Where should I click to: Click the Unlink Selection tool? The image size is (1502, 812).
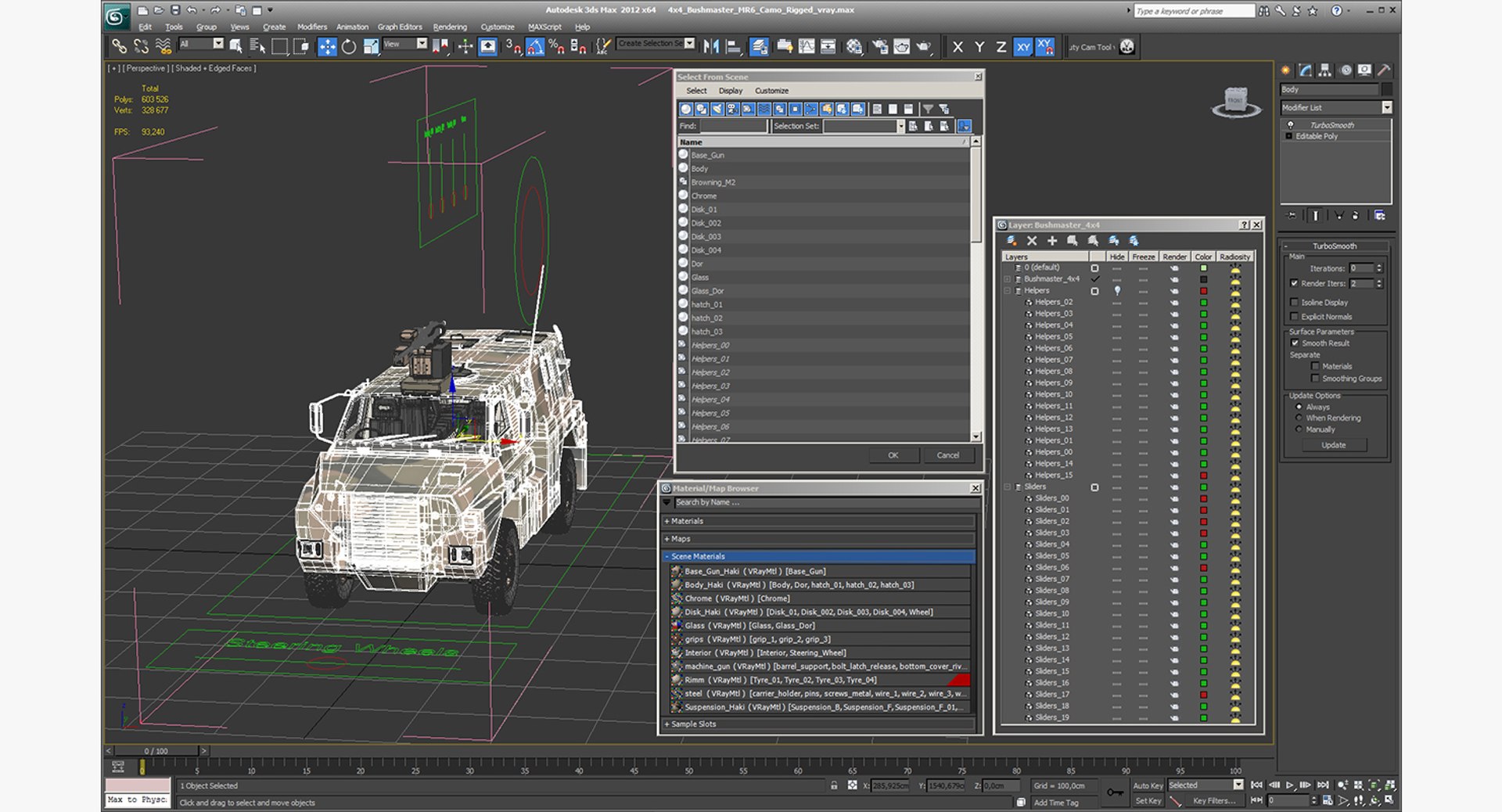point(141,47)
